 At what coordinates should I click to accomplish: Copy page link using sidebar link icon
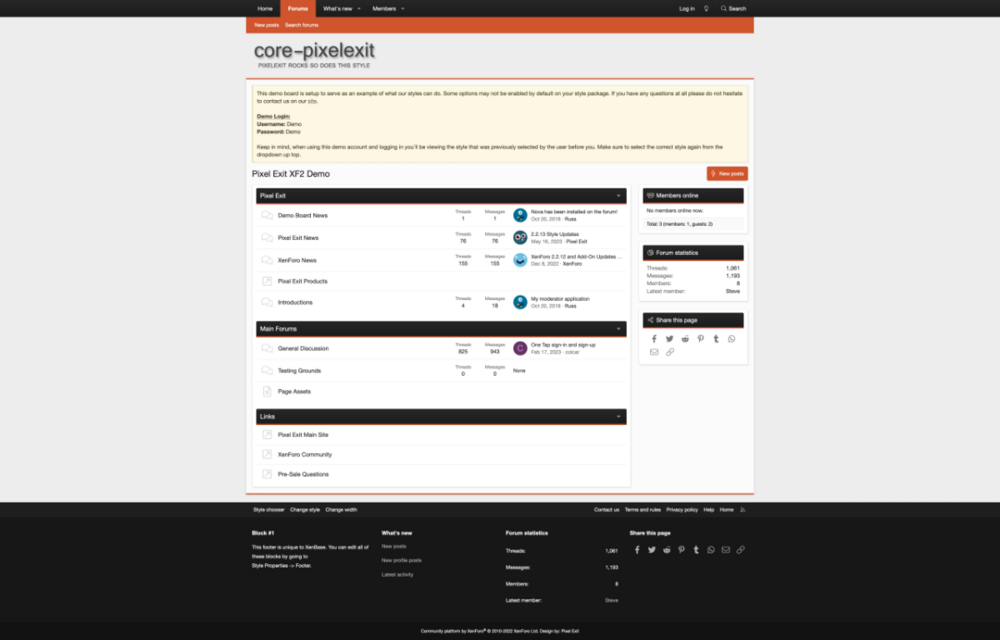coord(670,352)
